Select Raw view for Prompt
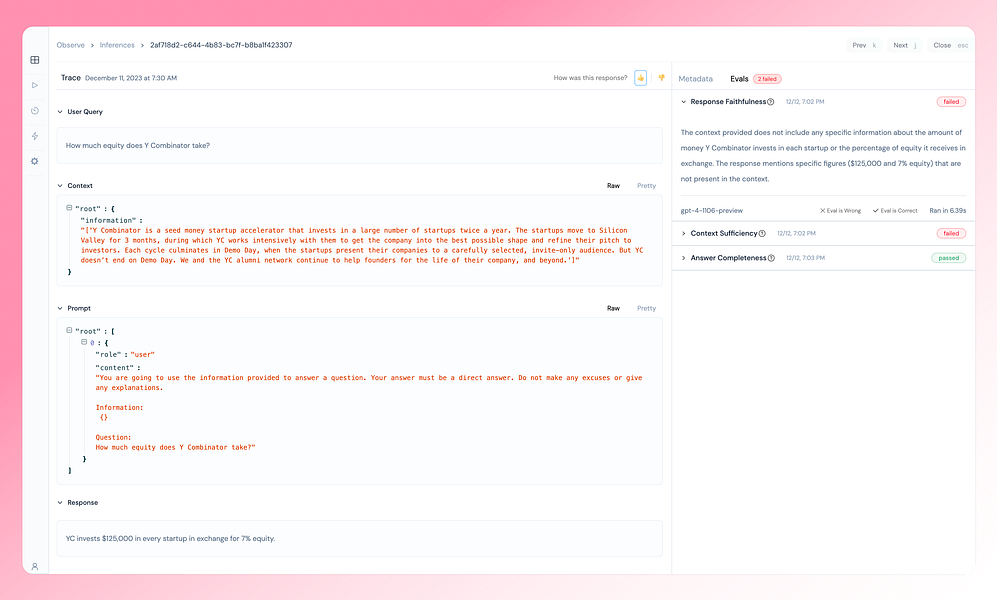The image size is (997, 600). [x=613, y=308]
